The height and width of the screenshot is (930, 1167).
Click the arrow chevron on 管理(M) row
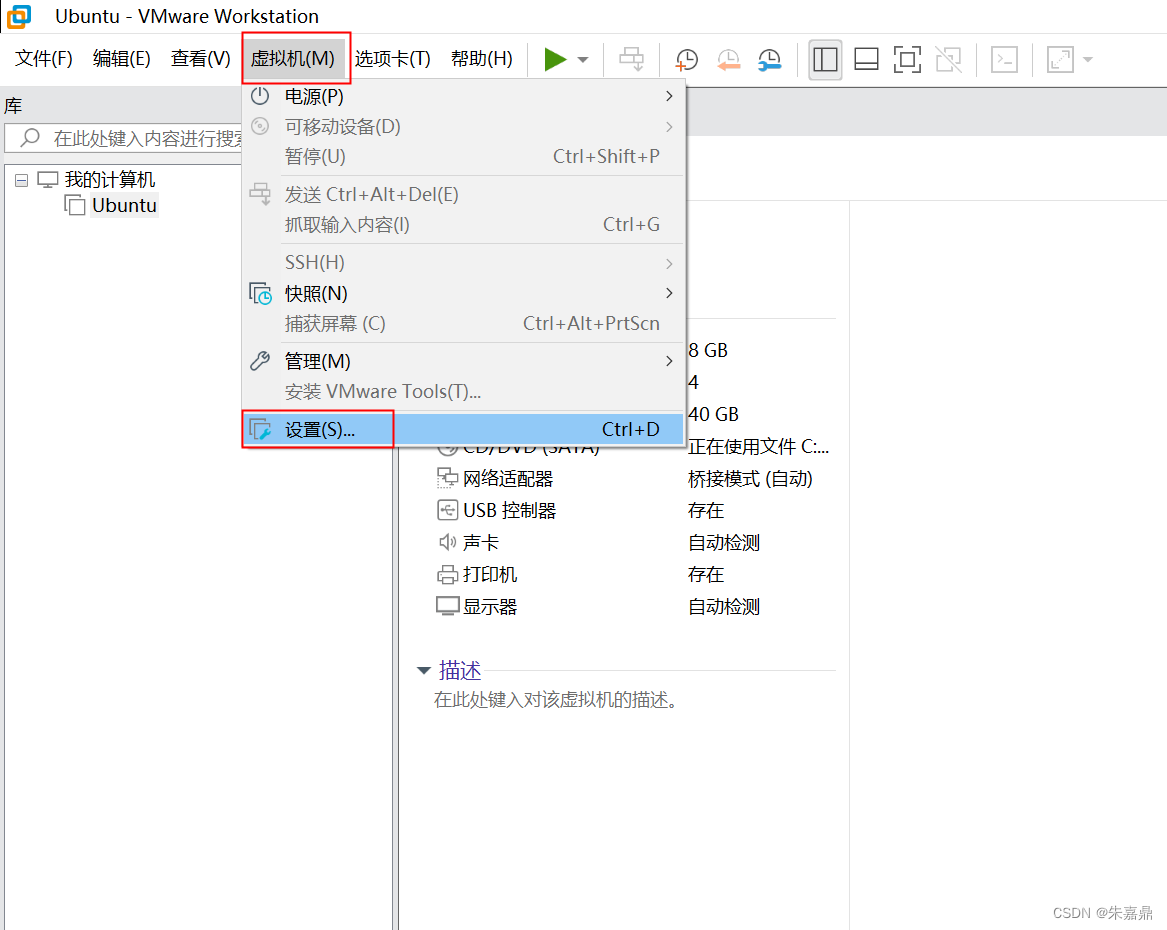[668, 361]
